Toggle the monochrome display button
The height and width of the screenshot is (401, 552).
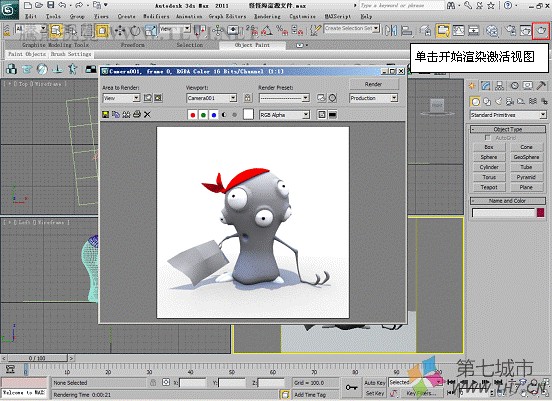coord(234,115)
